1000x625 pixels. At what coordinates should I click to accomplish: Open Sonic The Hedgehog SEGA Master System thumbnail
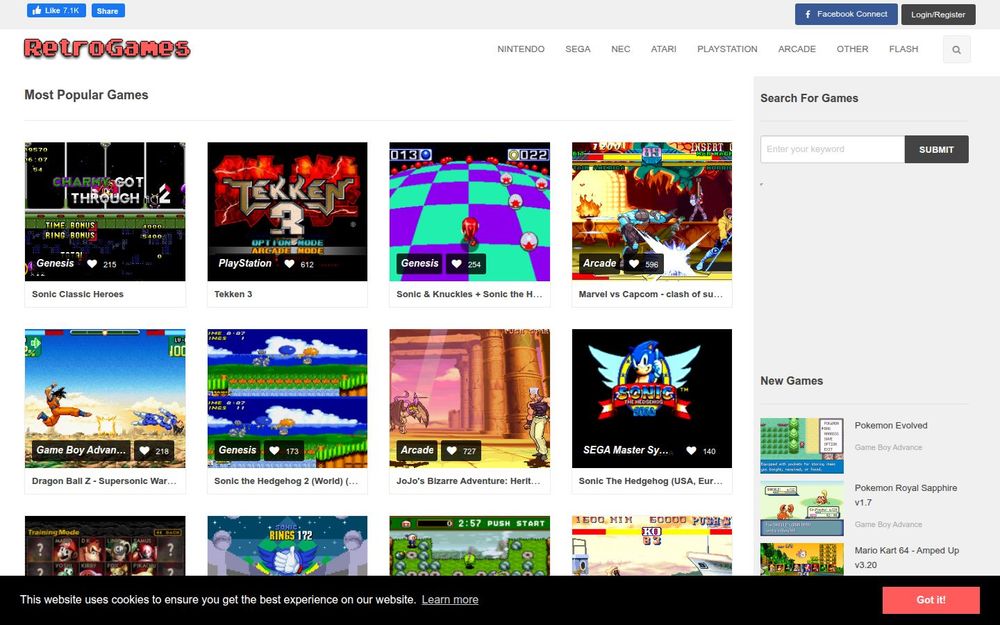click(652, 398)
